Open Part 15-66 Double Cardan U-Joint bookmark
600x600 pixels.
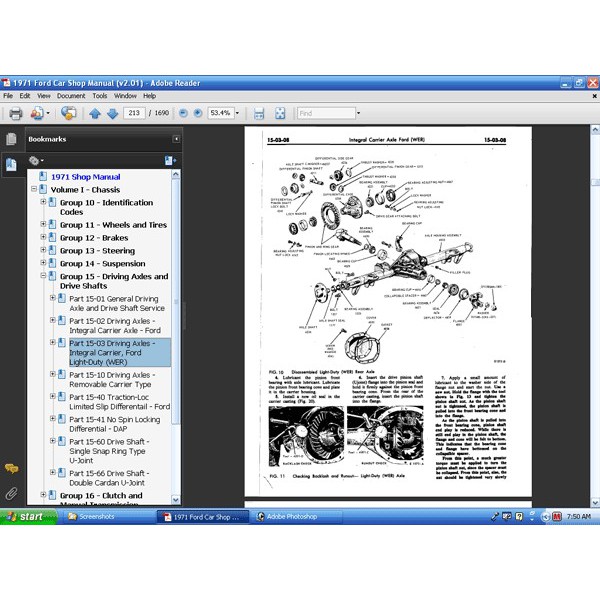(109, 478)
